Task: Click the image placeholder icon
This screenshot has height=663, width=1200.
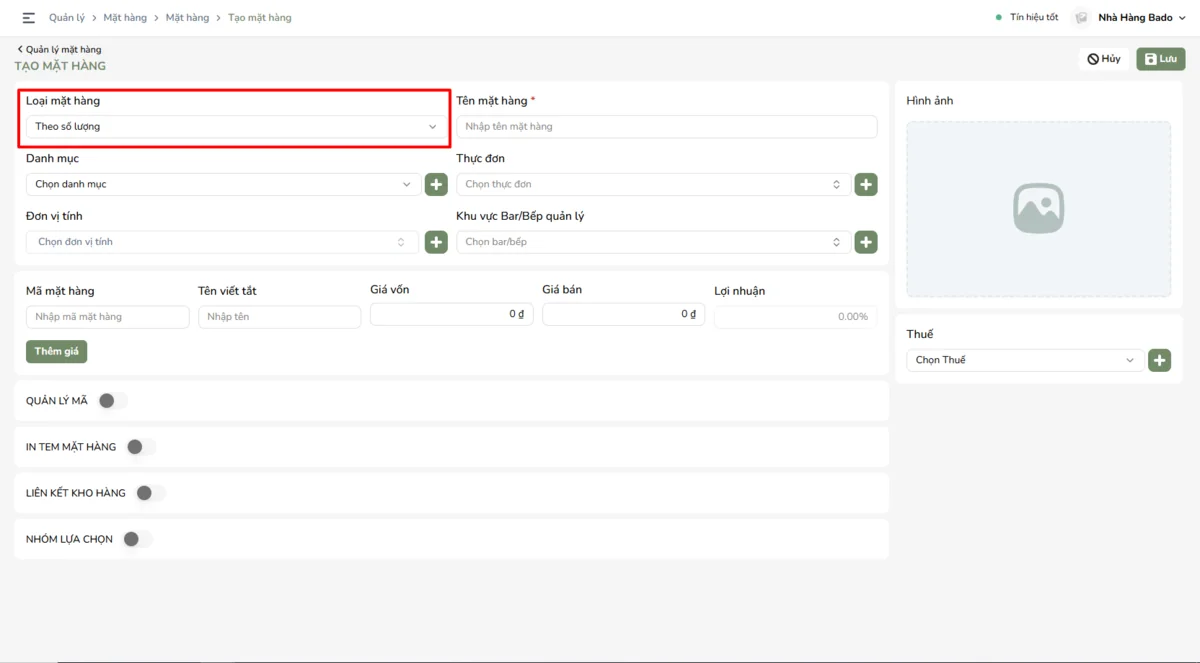Action: tap(1038, 208)
